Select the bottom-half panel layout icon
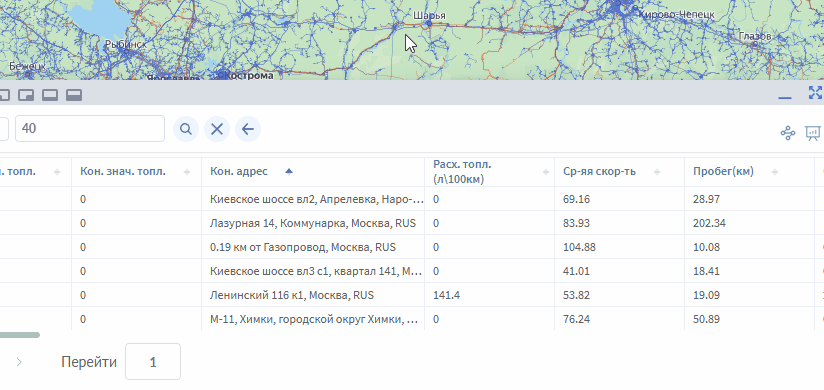This screenshot has width=824, height=390. (50, 95)
